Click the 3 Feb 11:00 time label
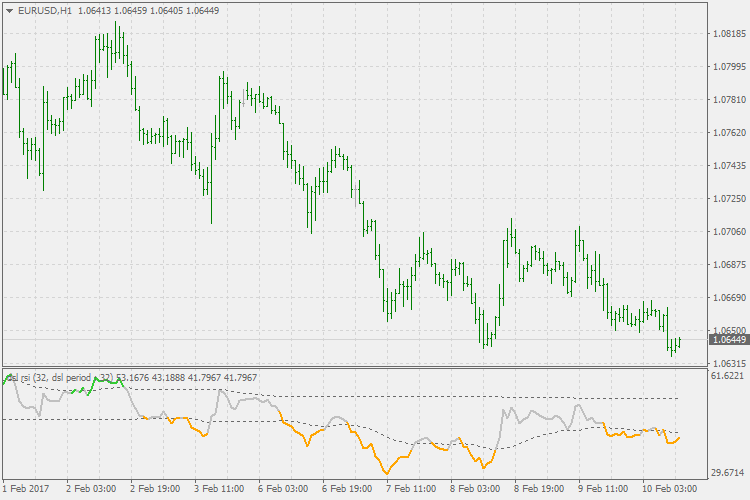Image resolution: width=750 pixels, height=500 pixels. click(219, 489)
